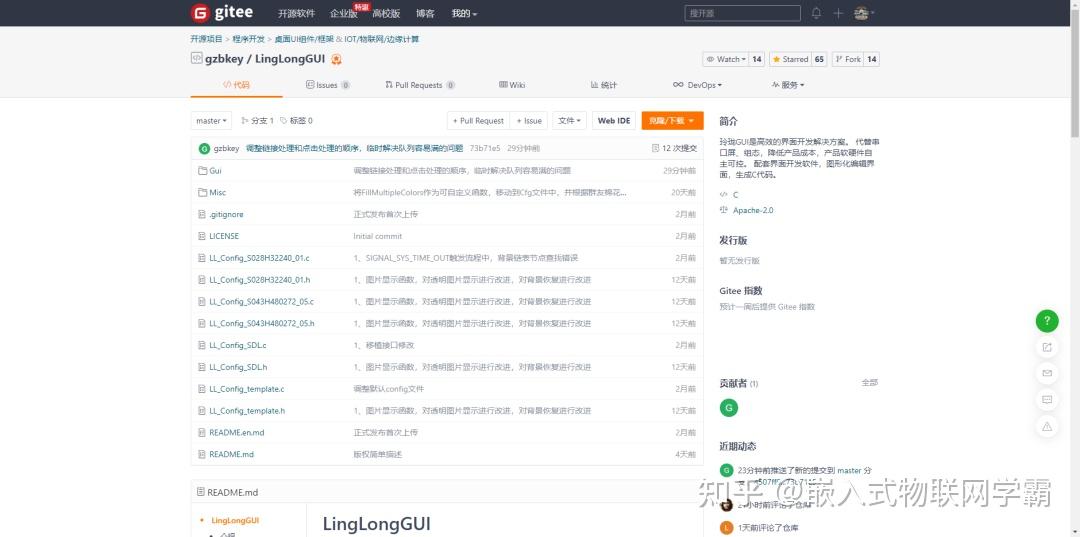The width and height of the screenshot is (1080, 537).
Task: Click the green G contributor avatar
Action: point(729,408)
